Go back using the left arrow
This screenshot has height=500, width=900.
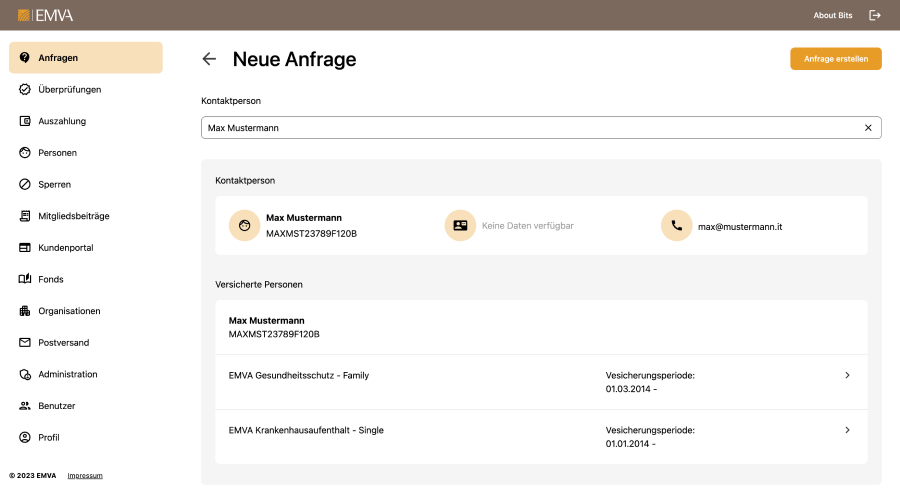tap(209, 59)
